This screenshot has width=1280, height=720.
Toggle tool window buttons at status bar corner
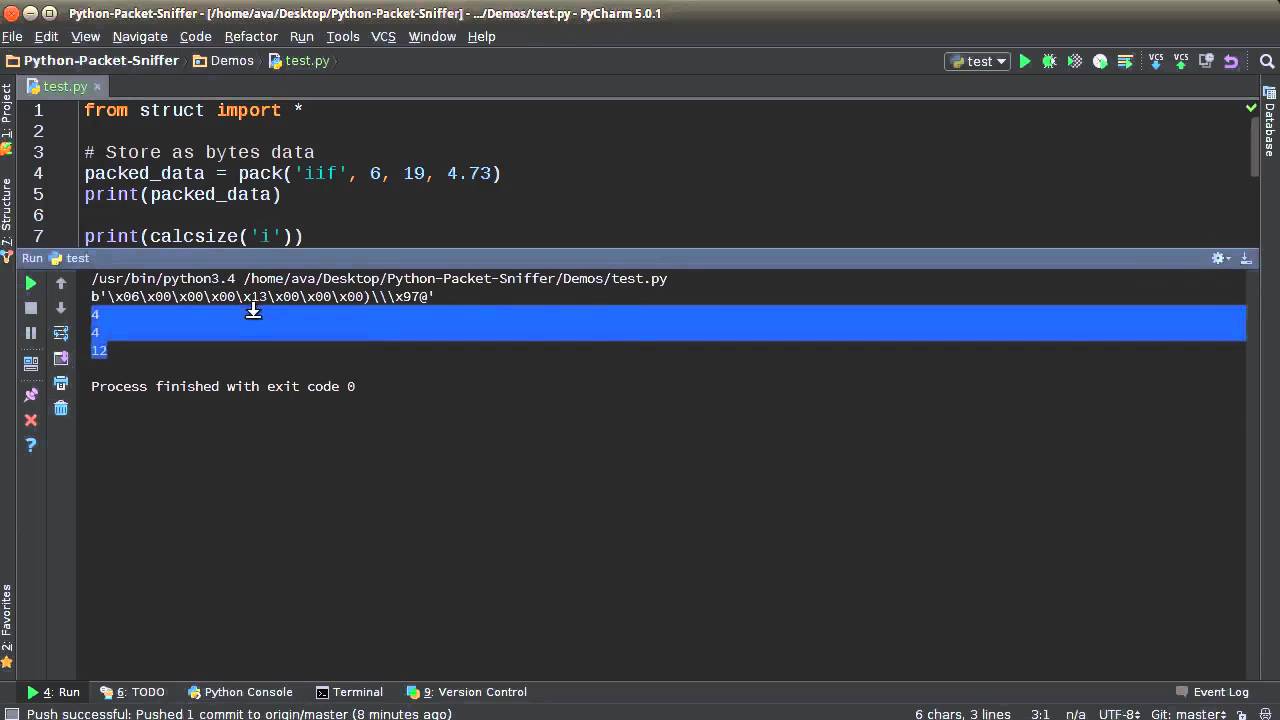tap(12, 714)
